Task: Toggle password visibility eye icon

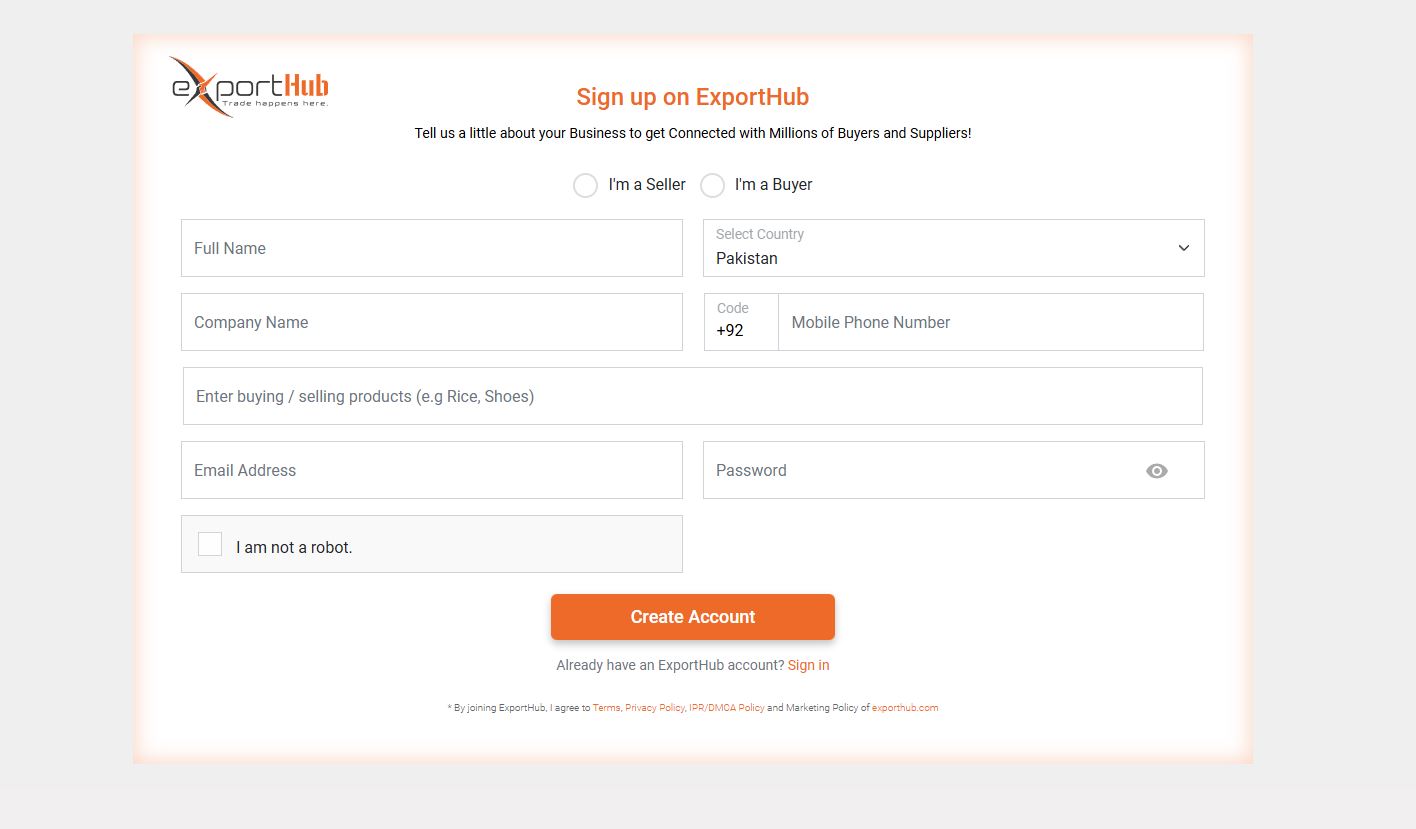Action: coord(1156,471)
